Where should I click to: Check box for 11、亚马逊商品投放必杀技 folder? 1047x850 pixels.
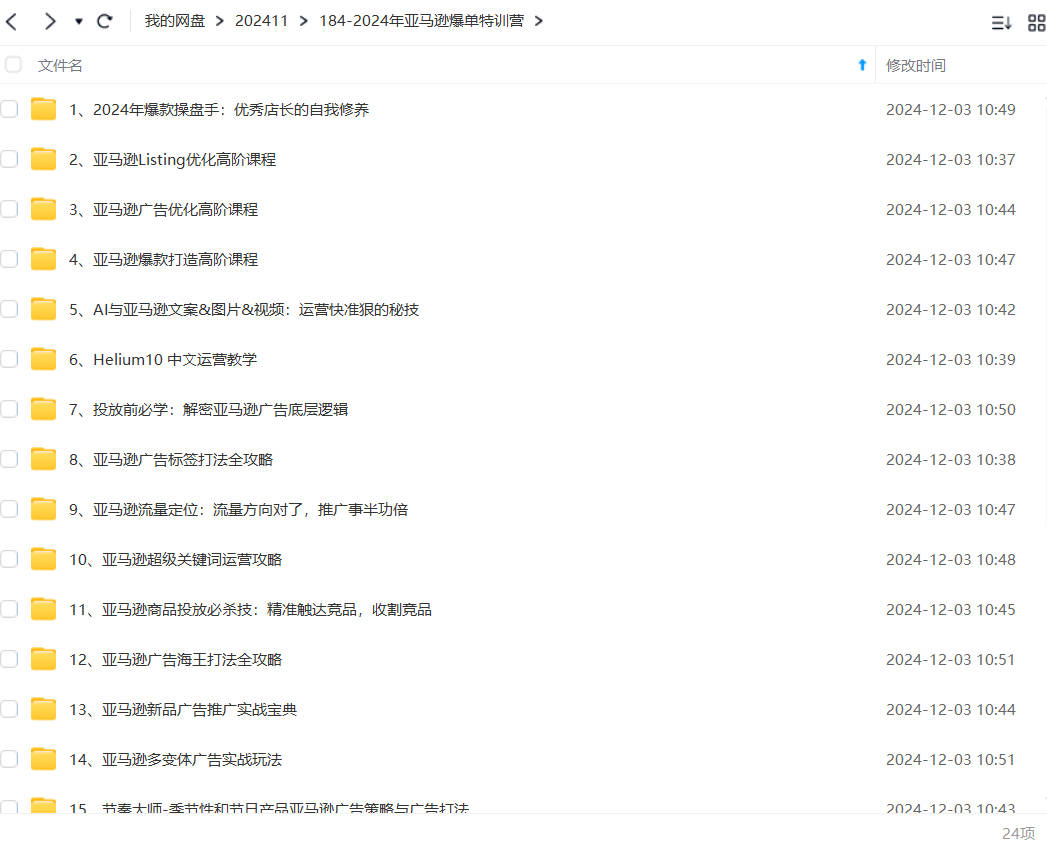(x=9, y=609)
